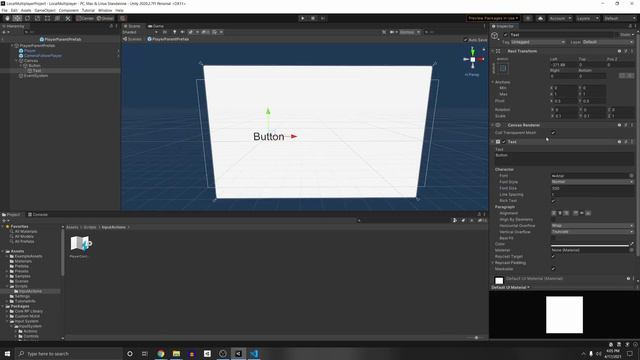
Task: Toggle scene audio speaker icon
Action: click(182, 32)
